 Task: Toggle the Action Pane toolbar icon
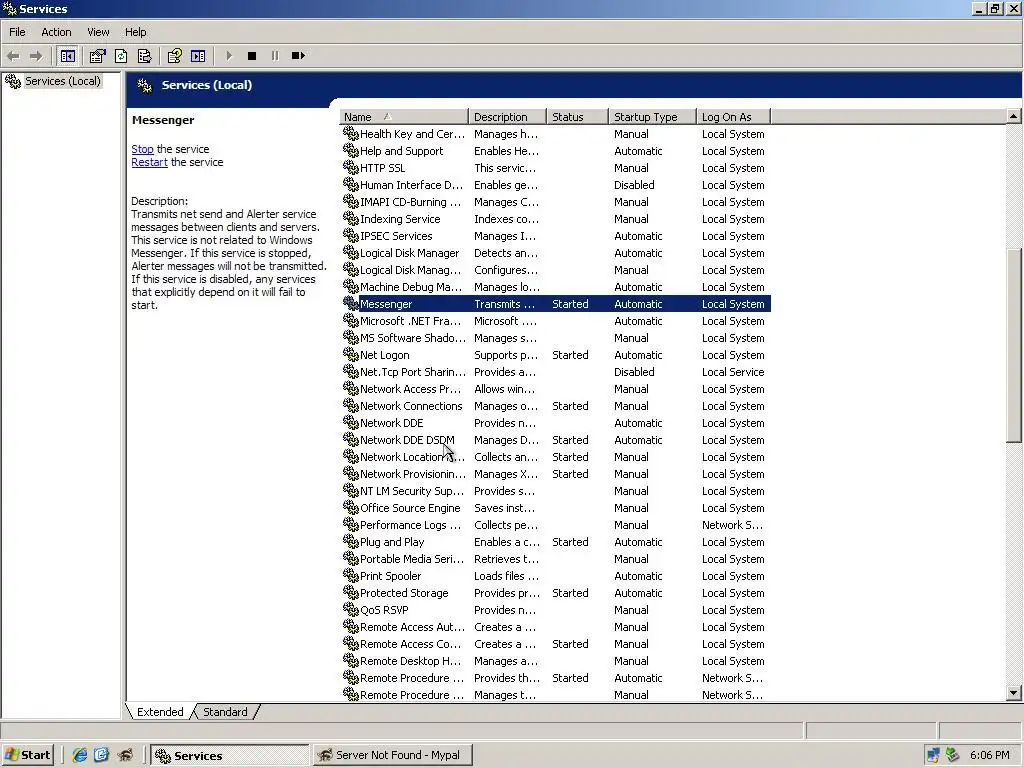[198, 56]
